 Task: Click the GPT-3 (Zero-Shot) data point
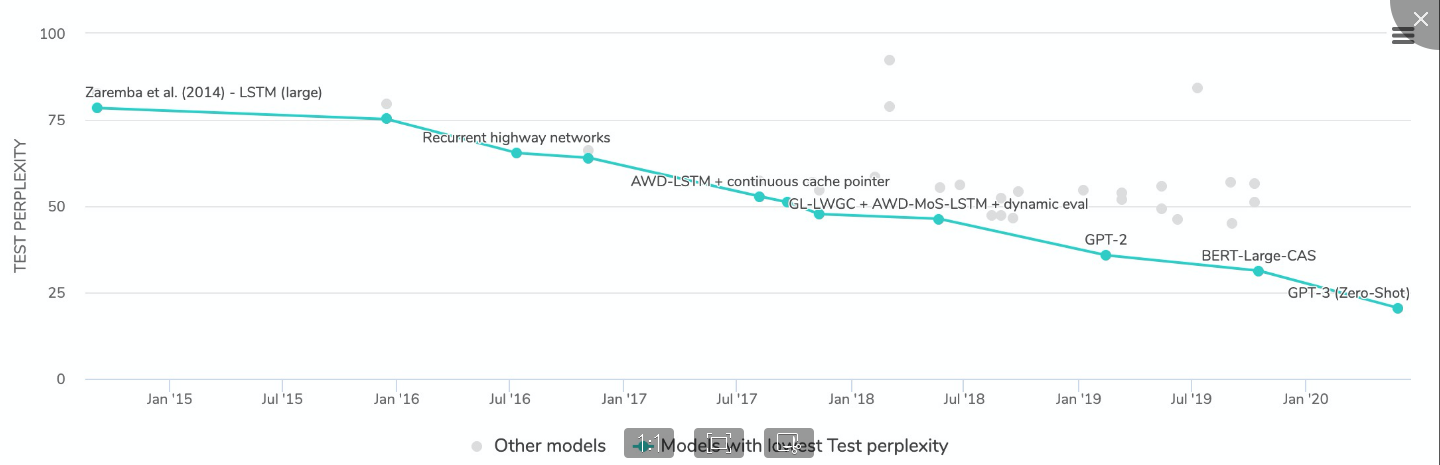[x=1397, y=308]
